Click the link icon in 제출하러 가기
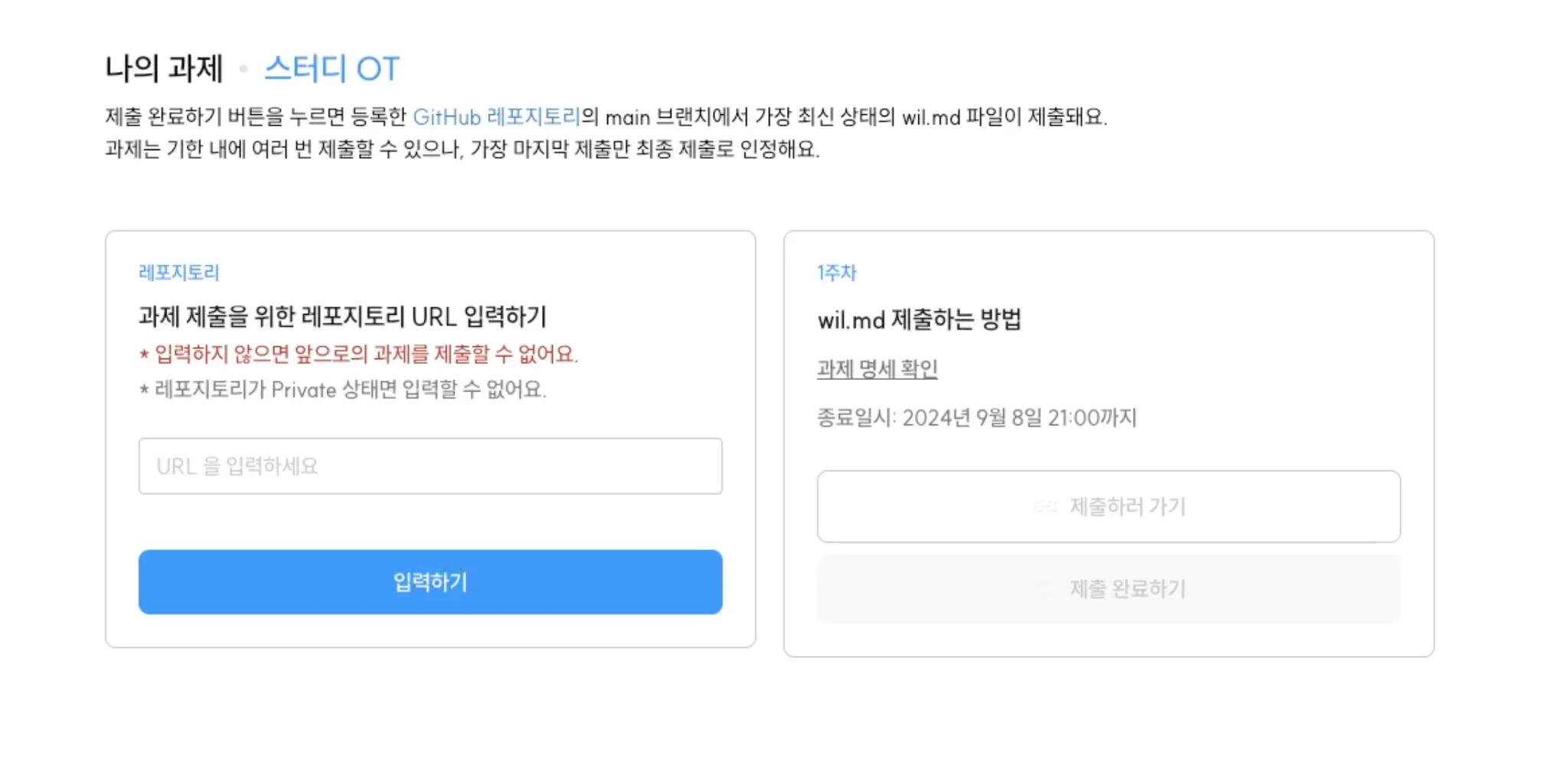Image resolution: width=1568 pixels, height=773 pixels. 1045,506
